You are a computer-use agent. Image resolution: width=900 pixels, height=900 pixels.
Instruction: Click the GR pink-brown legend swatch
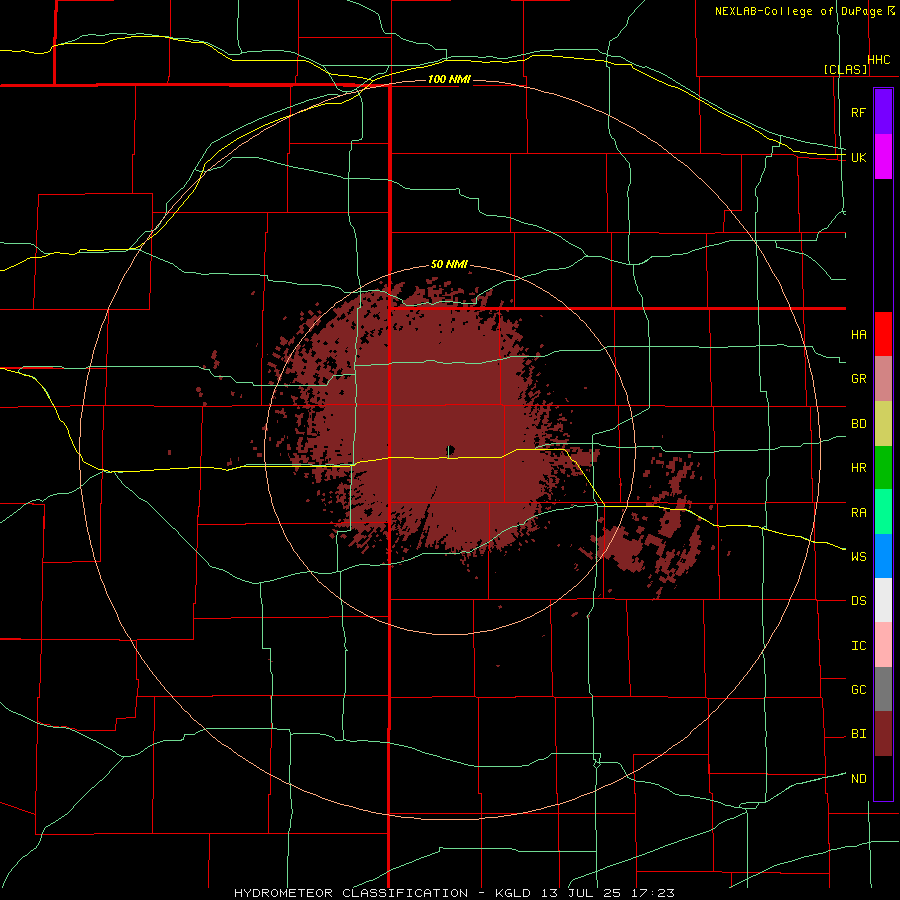click(x=883, y=379)
